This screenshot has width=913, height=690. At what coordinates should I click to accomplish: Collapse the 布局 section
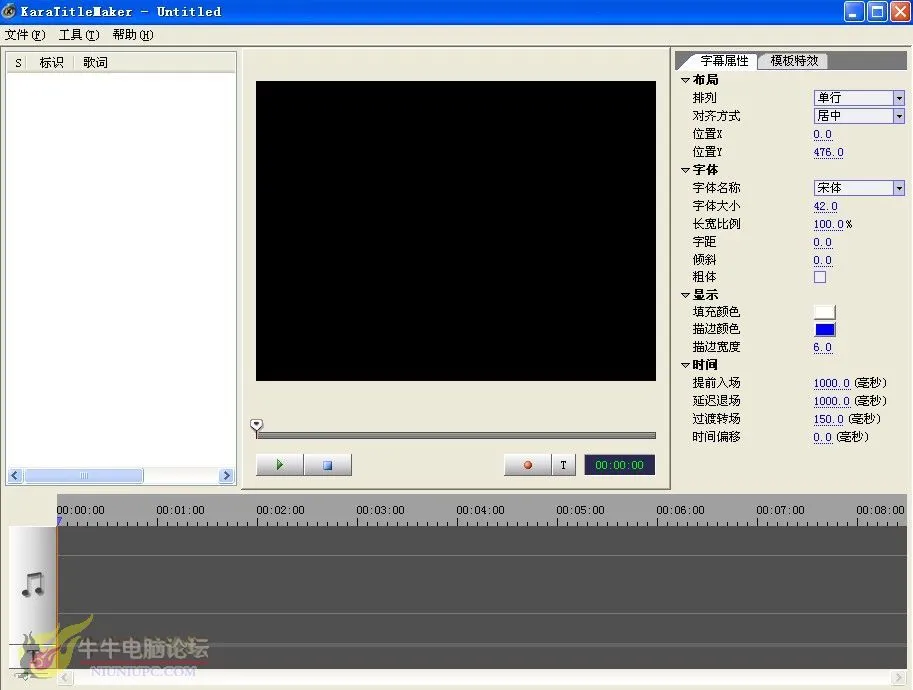click(685, 80)
